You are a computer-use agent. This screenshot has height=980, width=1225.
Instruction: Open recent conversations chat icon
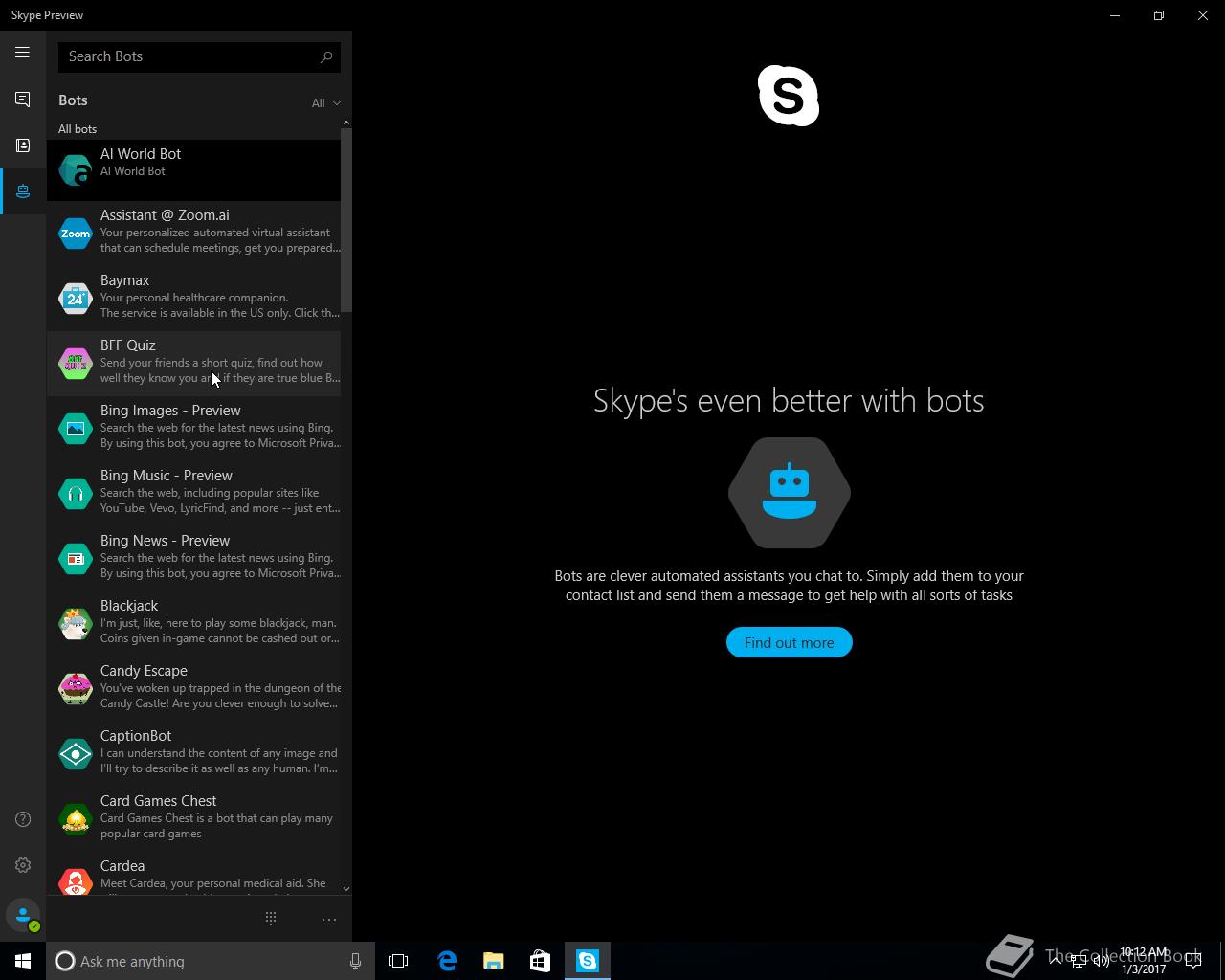click(22, 100)
